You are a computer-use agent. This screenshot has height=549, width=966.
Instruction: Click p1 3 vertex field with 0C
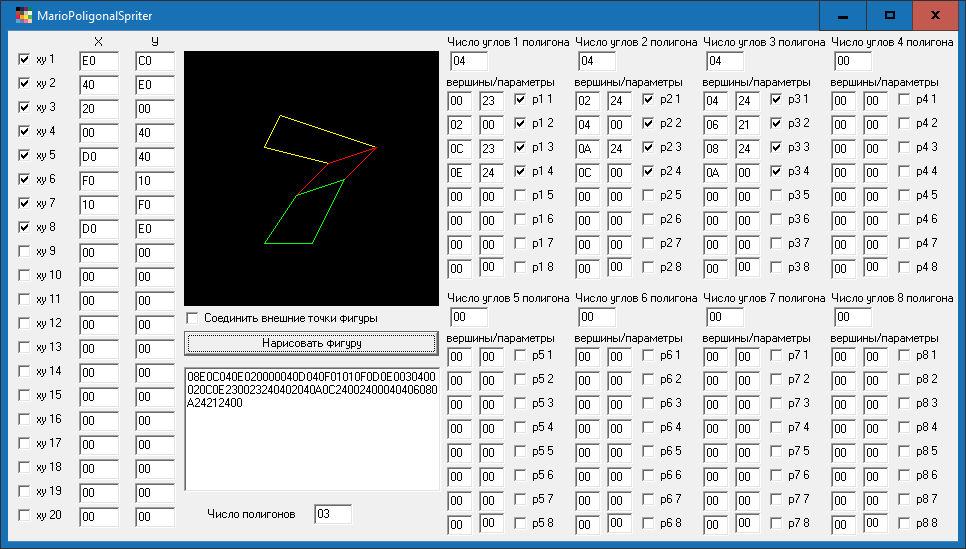(460, 149)
